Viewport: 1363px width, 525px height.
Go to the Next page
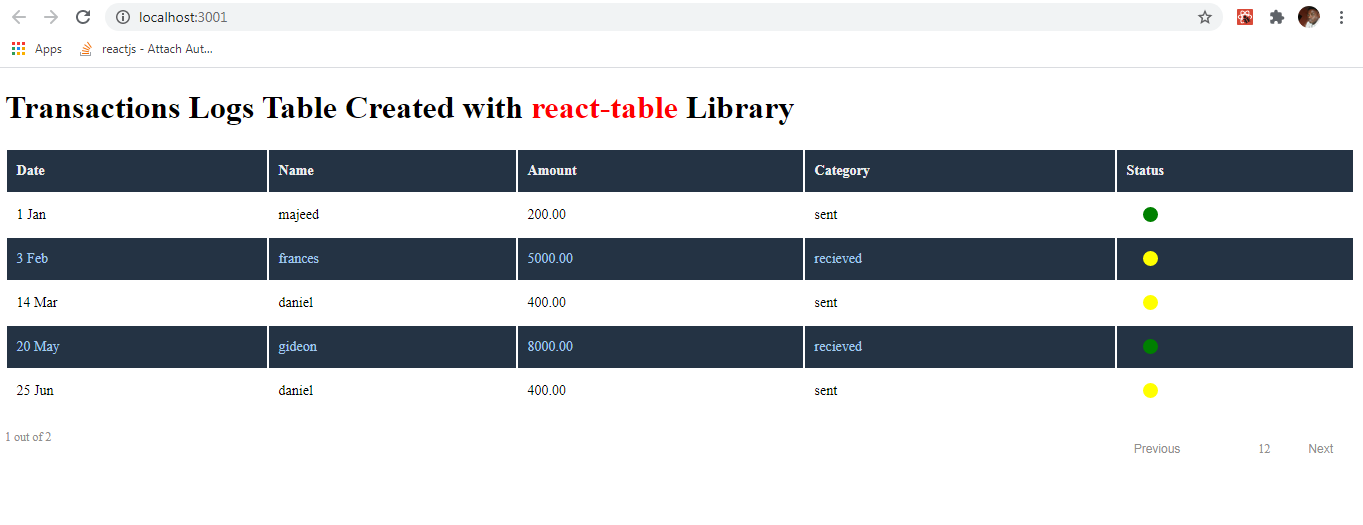click(1320, 449)
